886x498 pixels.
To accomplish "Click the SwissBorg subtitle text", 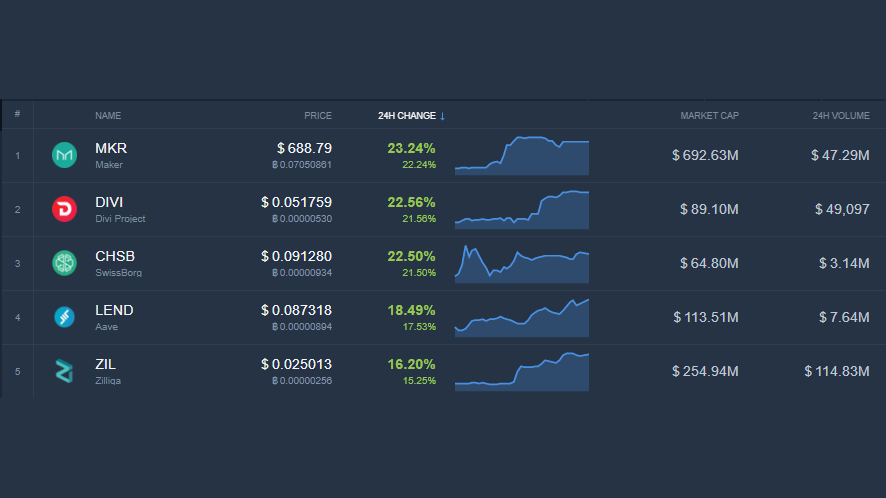I will click(x=118, y=272).
